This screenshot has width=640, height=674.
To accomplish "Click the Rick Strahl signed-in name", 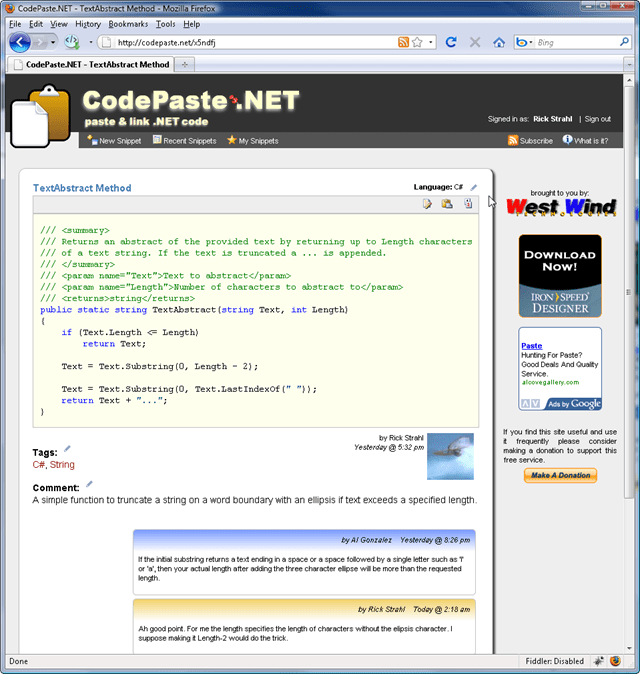I will tap(552, 119).
